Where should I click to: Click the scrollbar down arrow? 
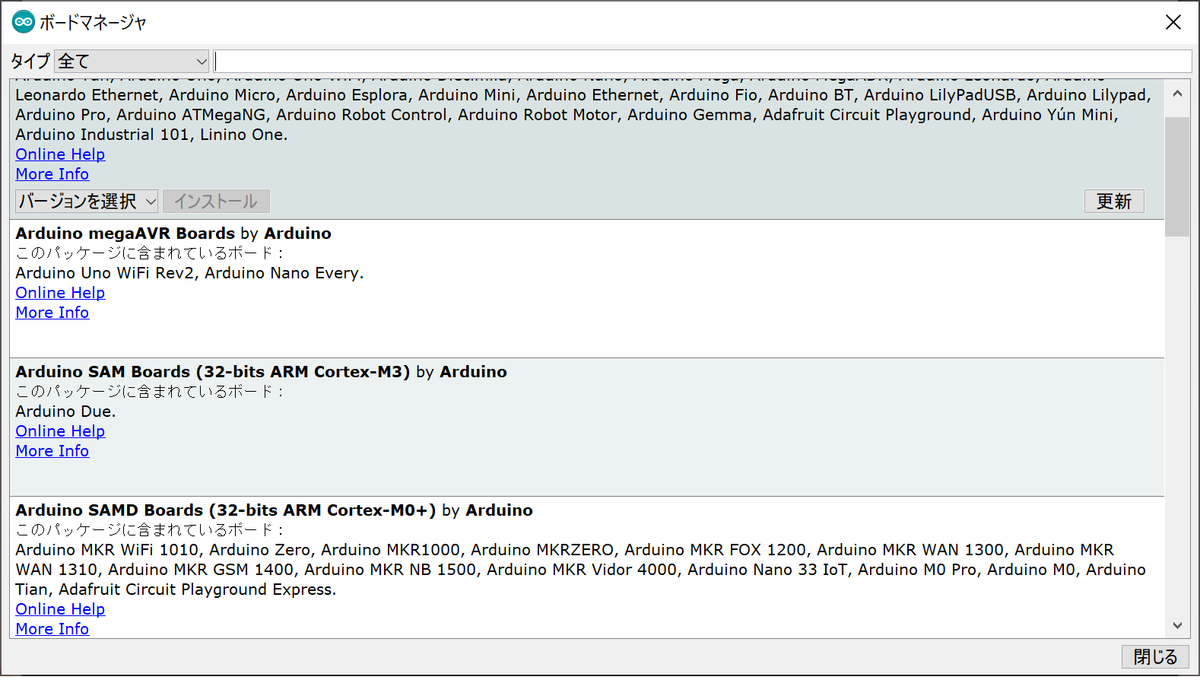tap(1176, 624)
